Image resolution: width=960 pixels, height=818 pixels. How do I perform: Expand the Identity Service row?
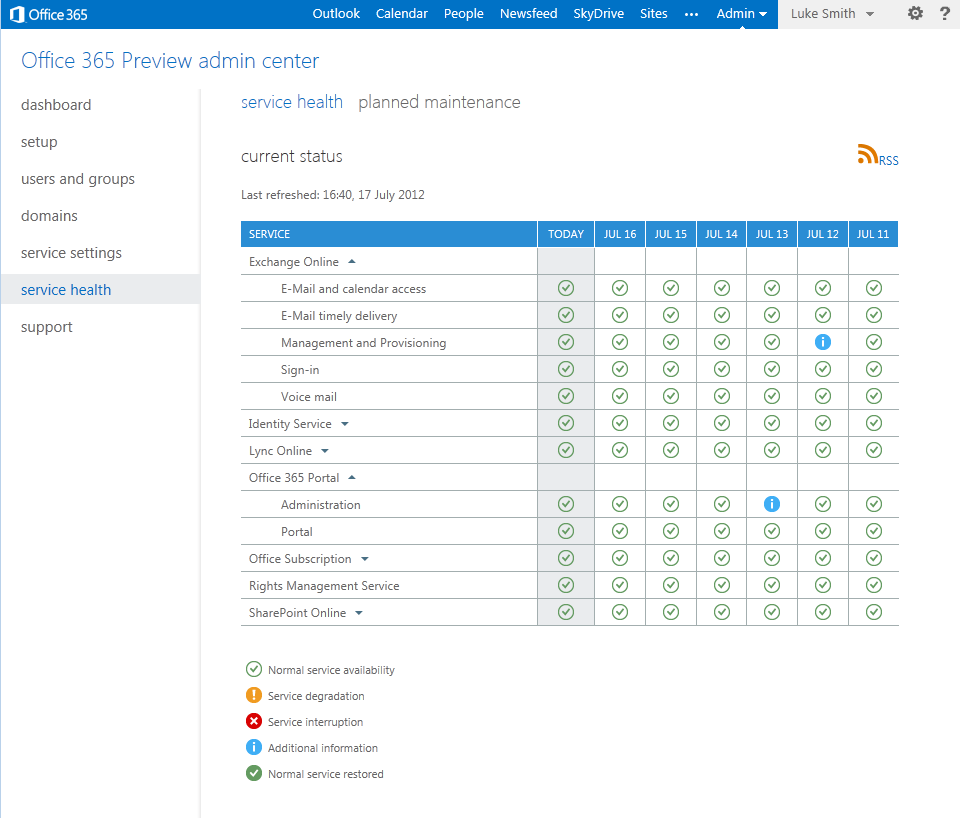[345, 424]
